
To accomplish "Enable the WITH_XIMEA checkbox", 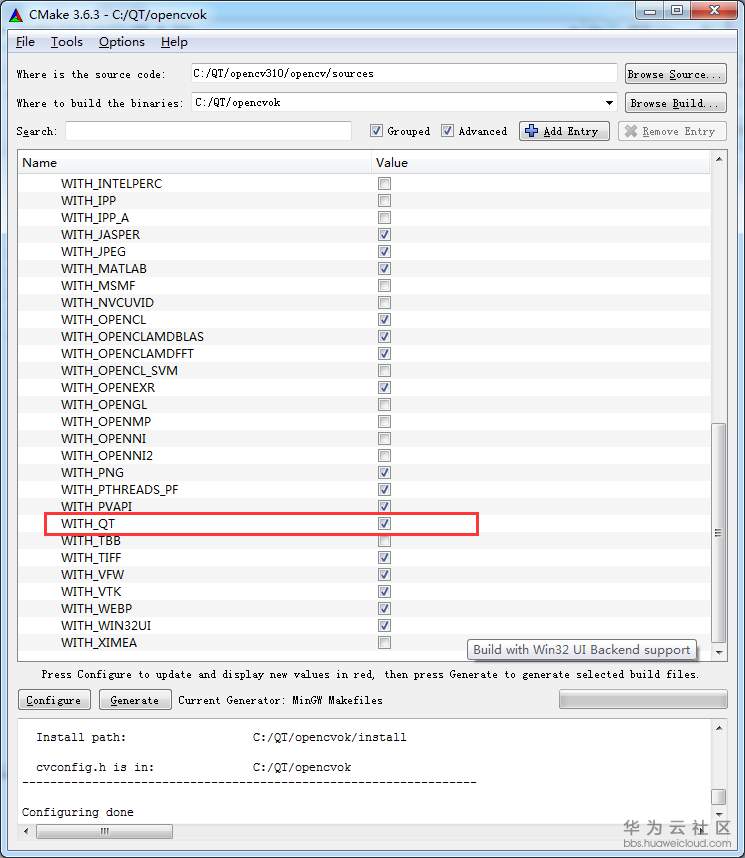I will tap(384, 642).
